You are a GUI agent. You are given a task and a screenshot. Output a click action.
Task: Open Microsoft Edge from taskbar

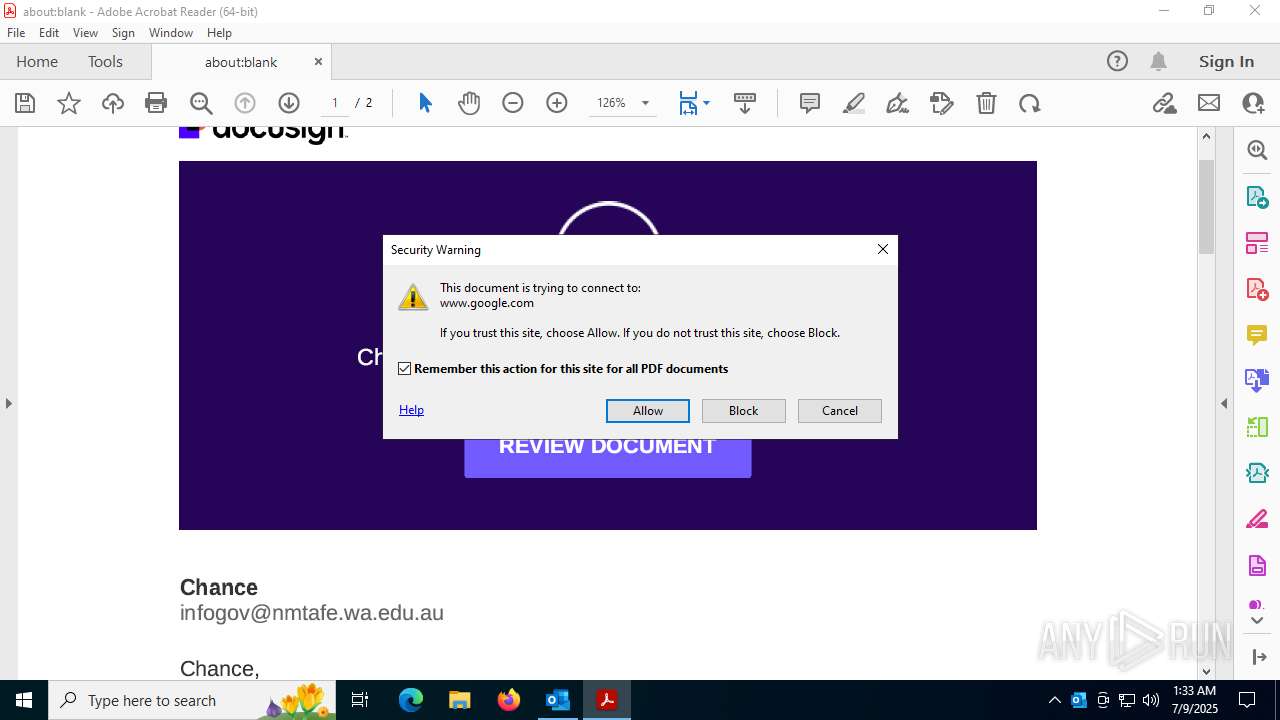[x=411, y=700]
